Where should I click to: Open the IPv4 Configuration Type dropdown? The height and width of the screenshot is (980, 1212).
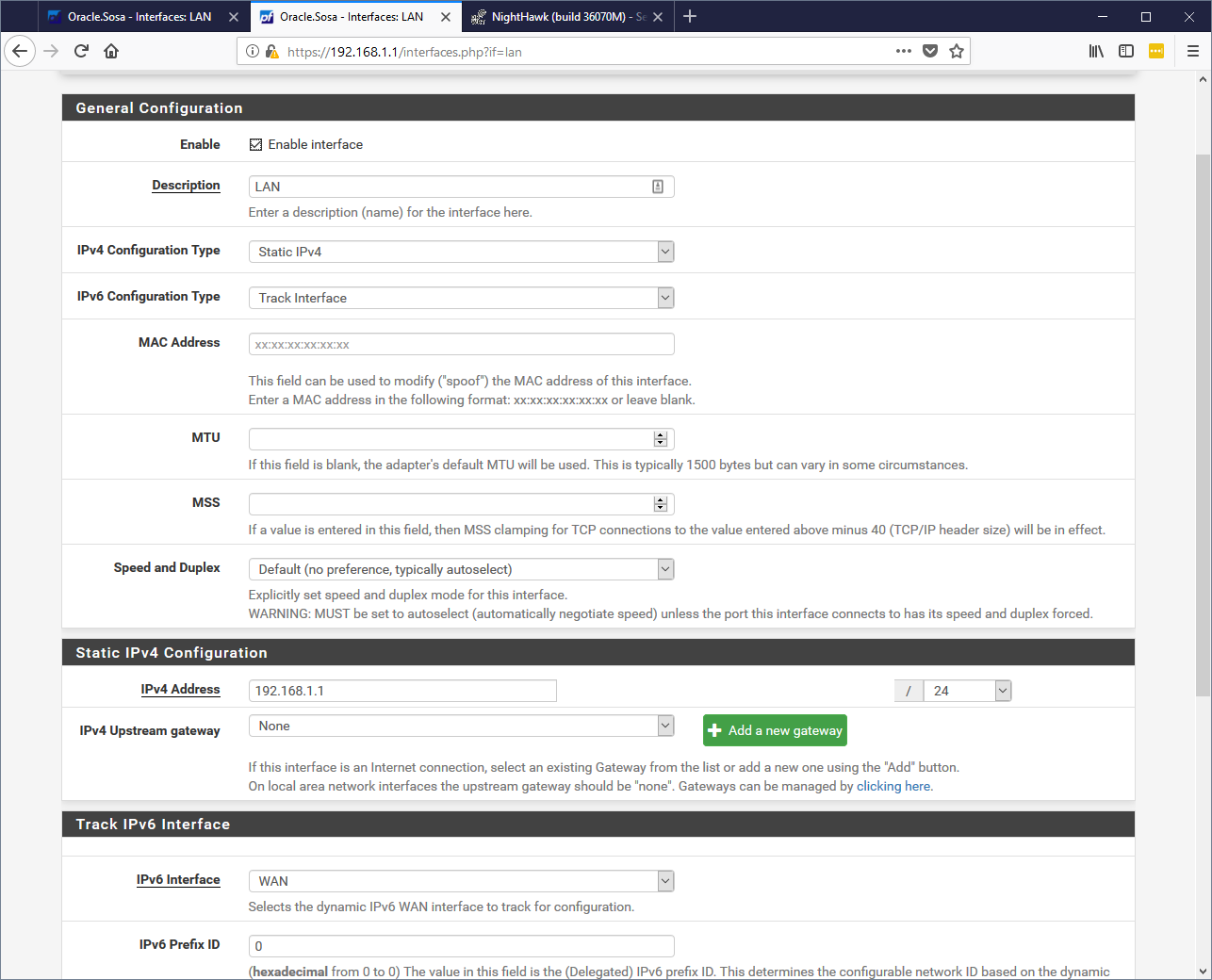pos(461,252)
